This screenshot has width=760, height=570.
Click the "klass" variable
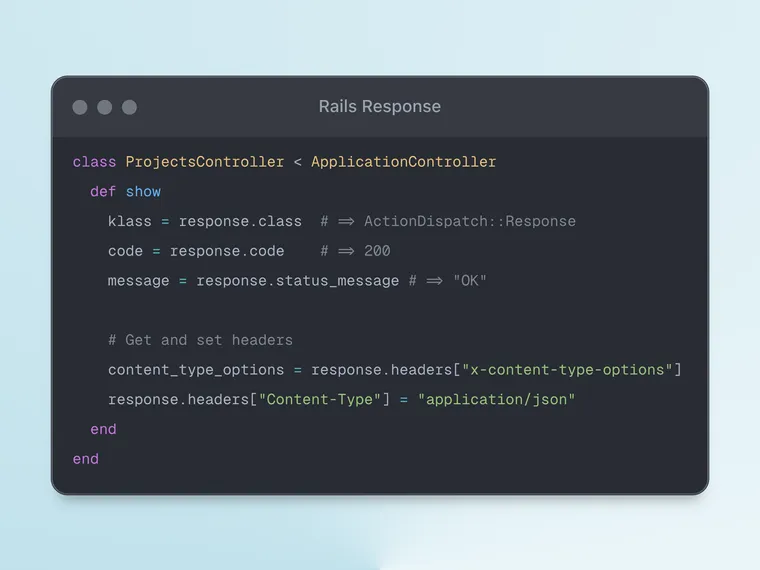pos(129,222)
